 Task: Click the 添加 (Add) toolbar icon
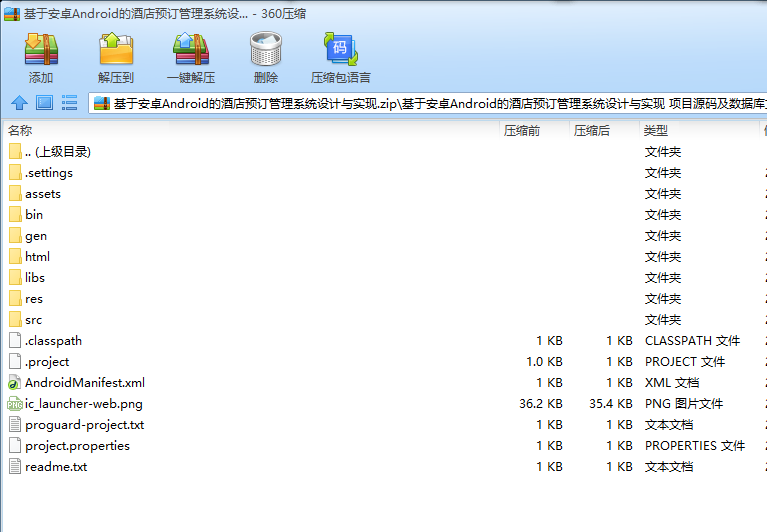[41, 49]
